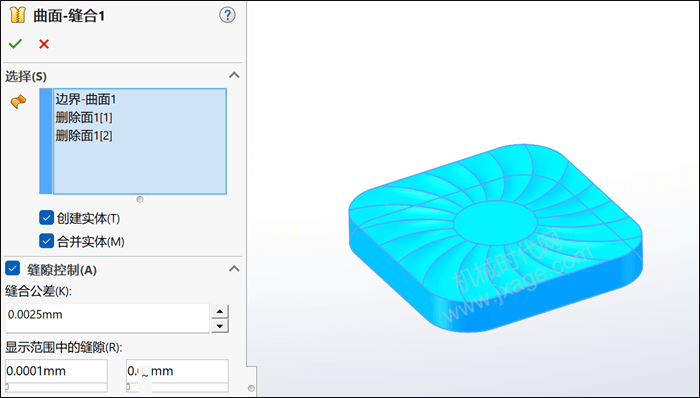This screenshot has height=398, width=700.
Task: Select 边界-曲面1 in the selection list
Action: click(86, 99)
